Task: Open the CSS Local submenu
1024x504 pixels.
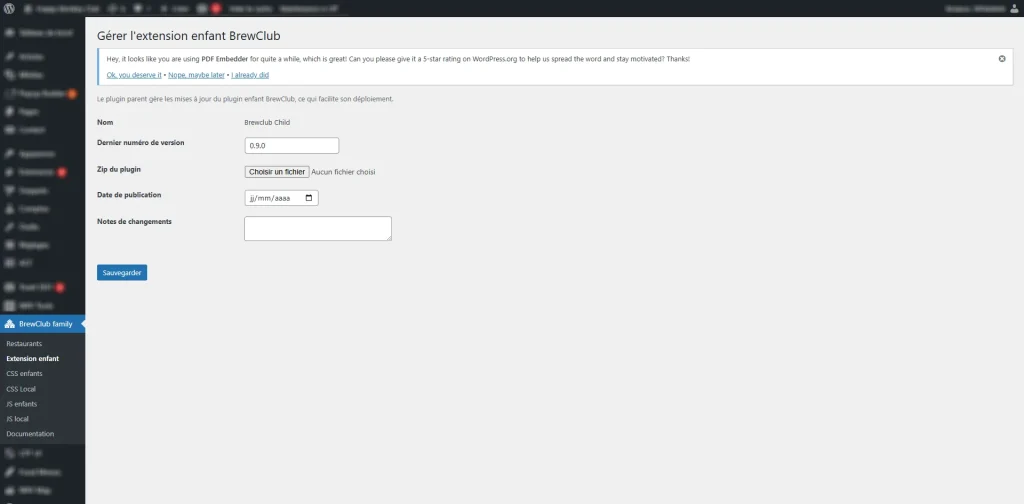Action: (21, 388)
